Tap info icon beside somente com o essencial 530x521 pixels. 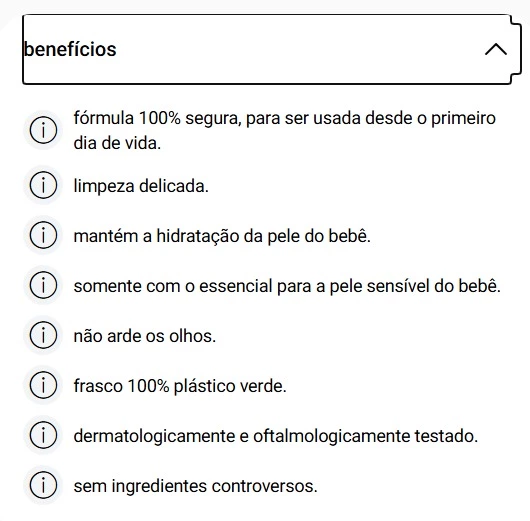(x=43, y=285)
